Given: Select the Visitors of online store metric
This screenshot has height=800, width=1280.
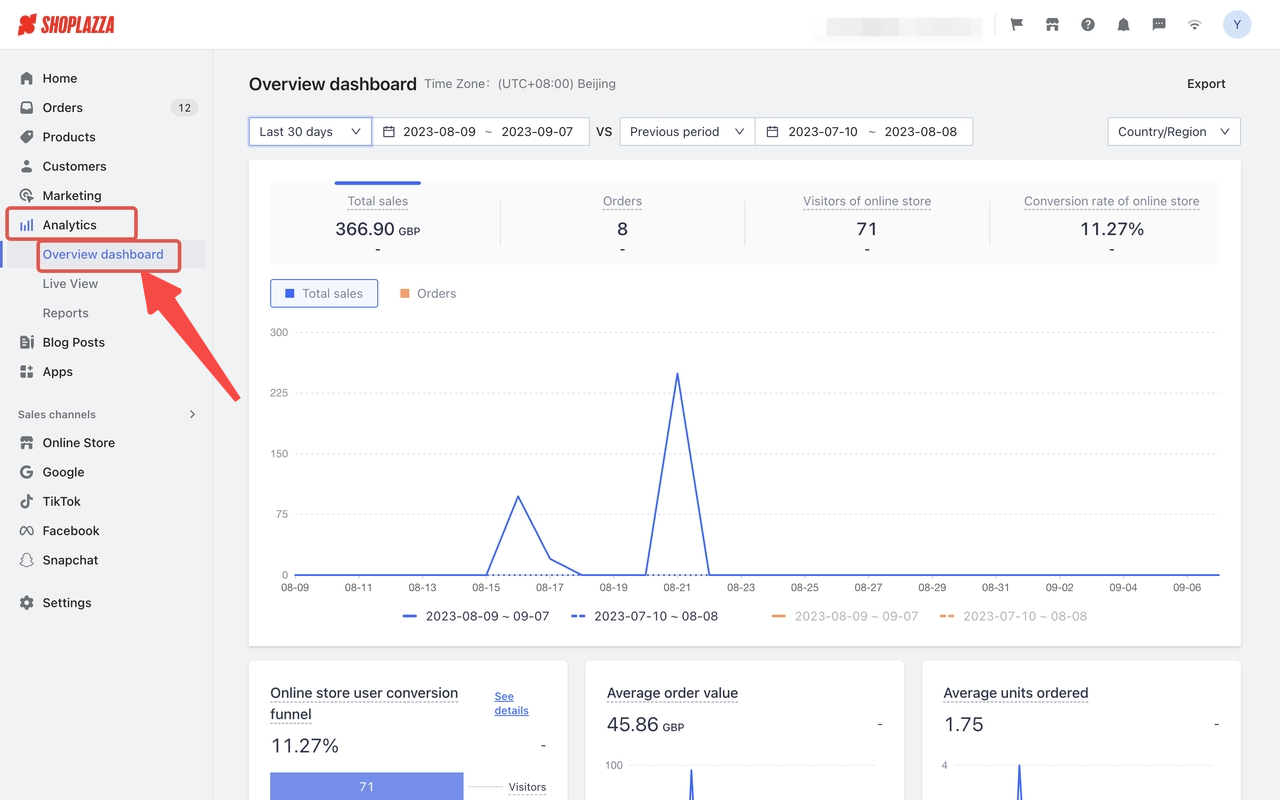Looking at the screenshot, I should pos(867,221).
